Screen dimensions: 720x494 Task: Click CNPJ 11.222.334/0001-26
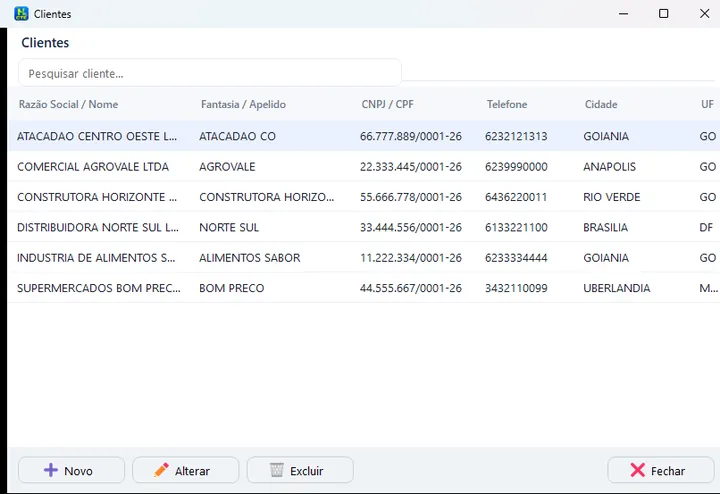coord(411,258)
